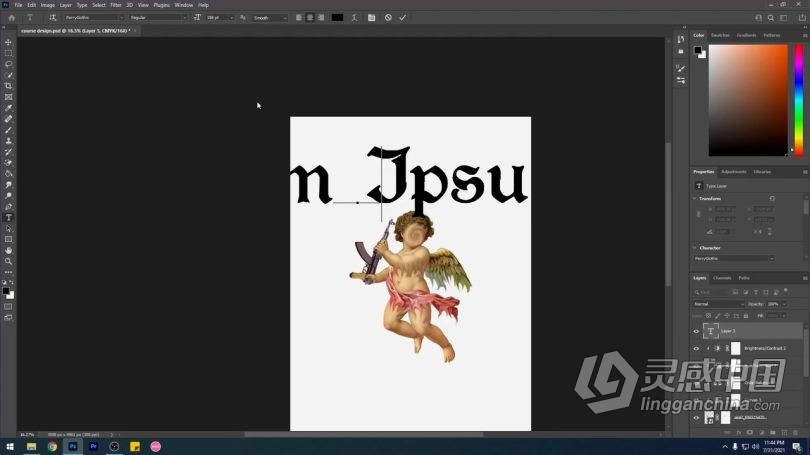Screen dimensions: 810x455
Task: Collapse the Transform section in Properties
Action: click(695, 198)
